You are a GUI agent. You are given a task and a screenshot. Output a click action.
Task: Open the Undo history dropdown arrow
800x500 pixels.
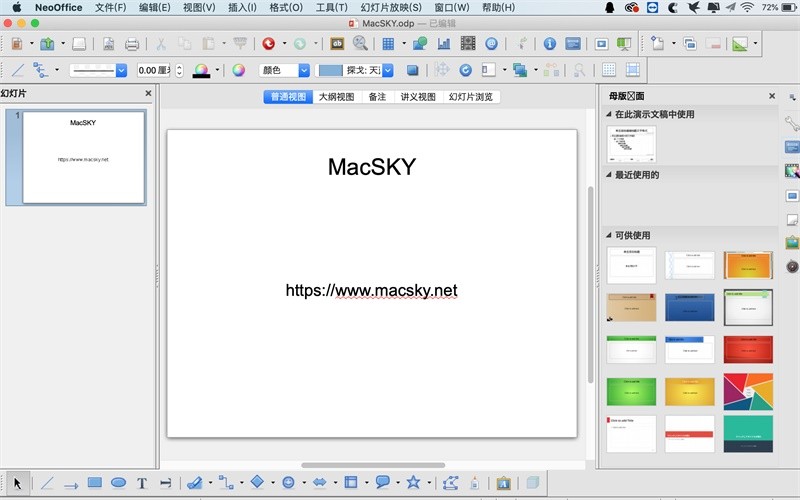[x=284, y=44]
